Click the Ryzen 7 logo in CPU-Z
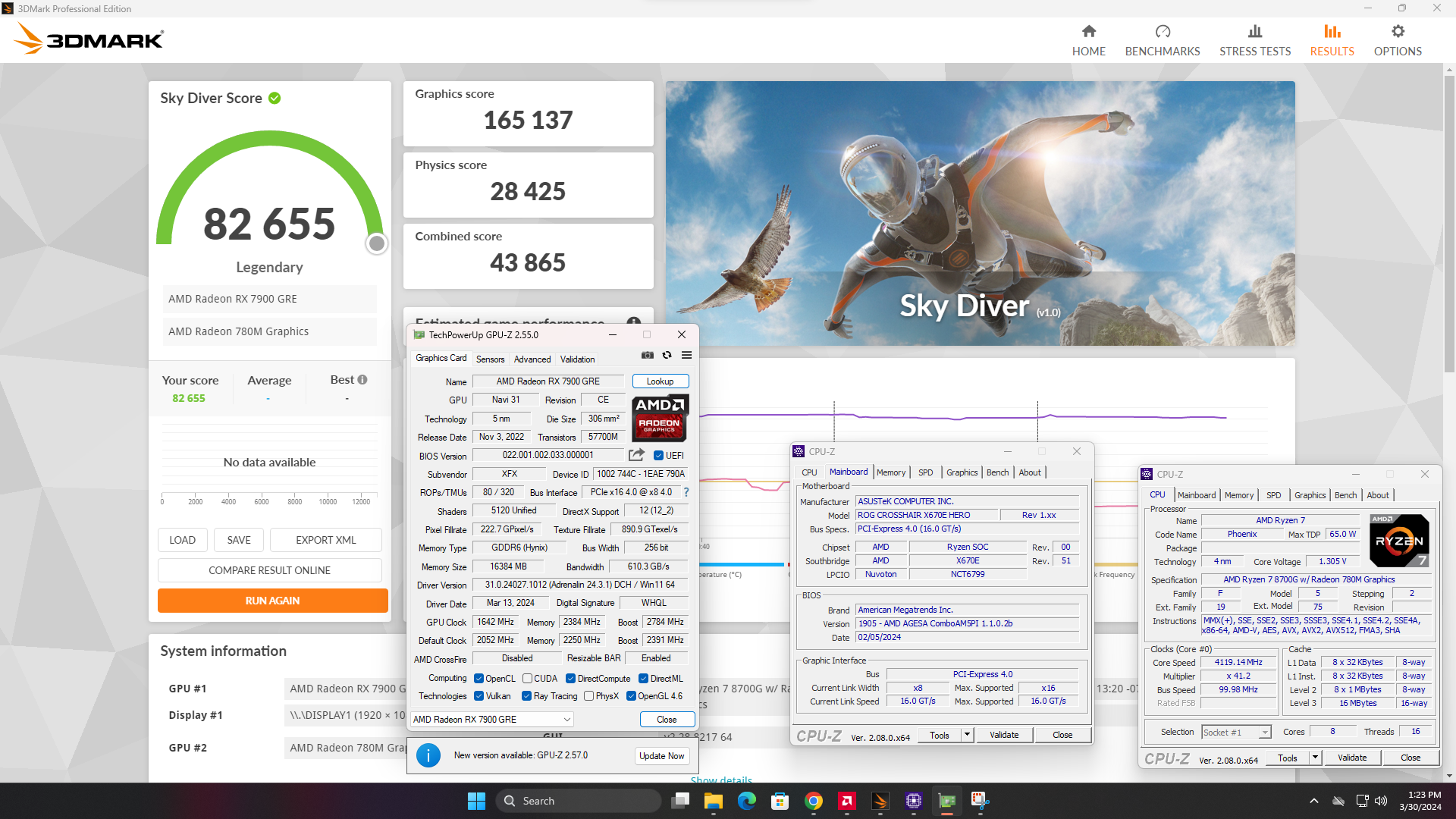The width and height of the screenshot is (1456, 819). click(1399, 541)
